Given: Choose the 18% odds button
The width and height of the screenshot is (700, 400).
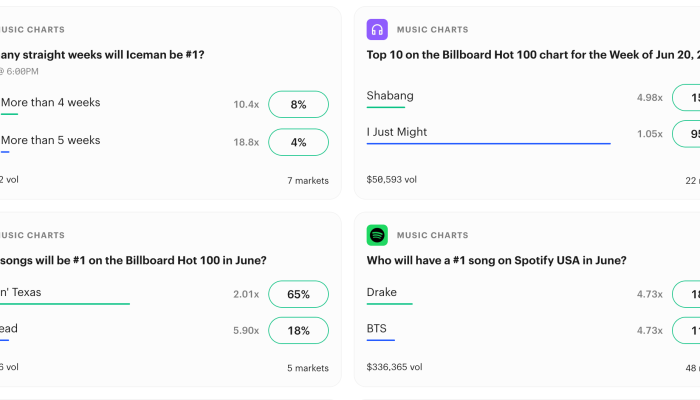Looking at the screenshot, I should [298, 331].
